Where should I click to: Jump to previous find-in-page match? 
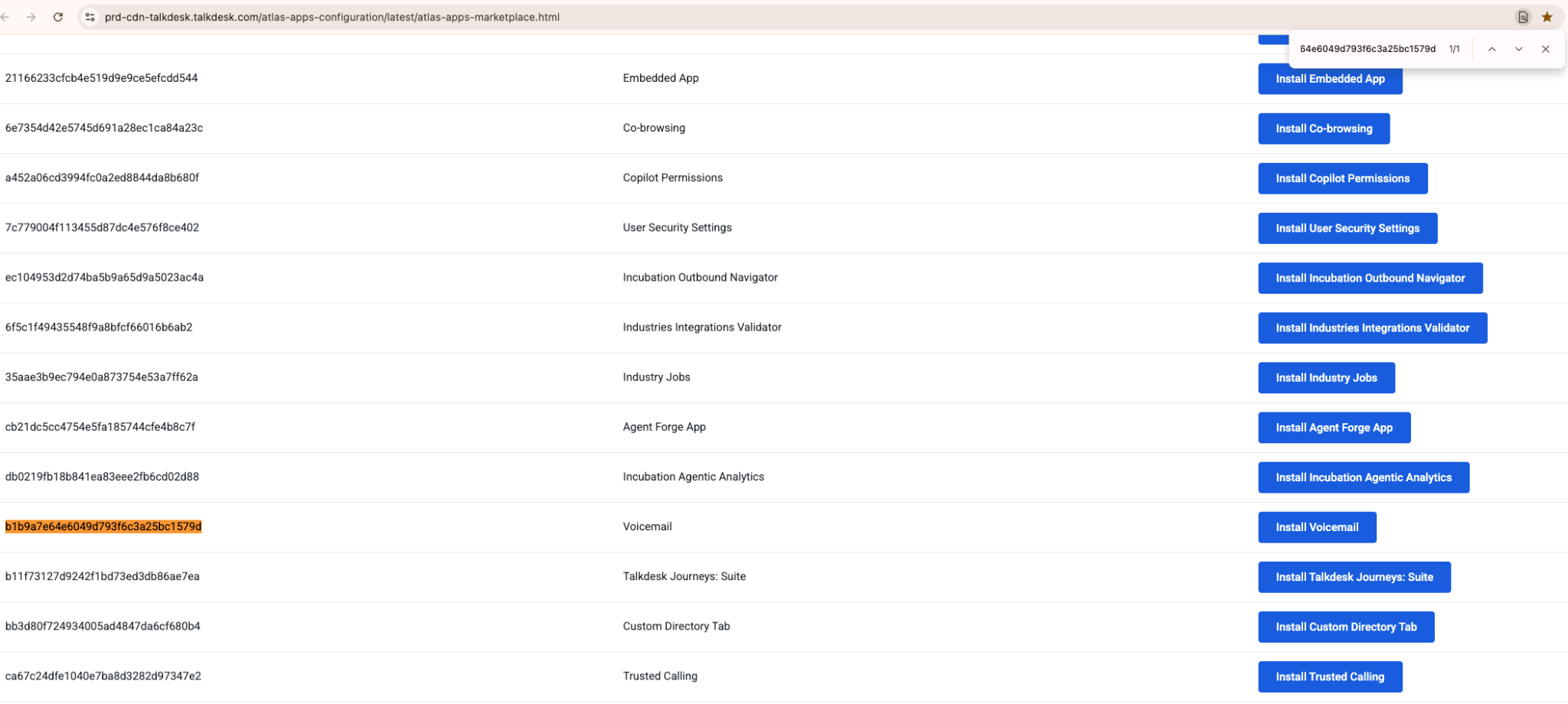(x=1492, y=49)
